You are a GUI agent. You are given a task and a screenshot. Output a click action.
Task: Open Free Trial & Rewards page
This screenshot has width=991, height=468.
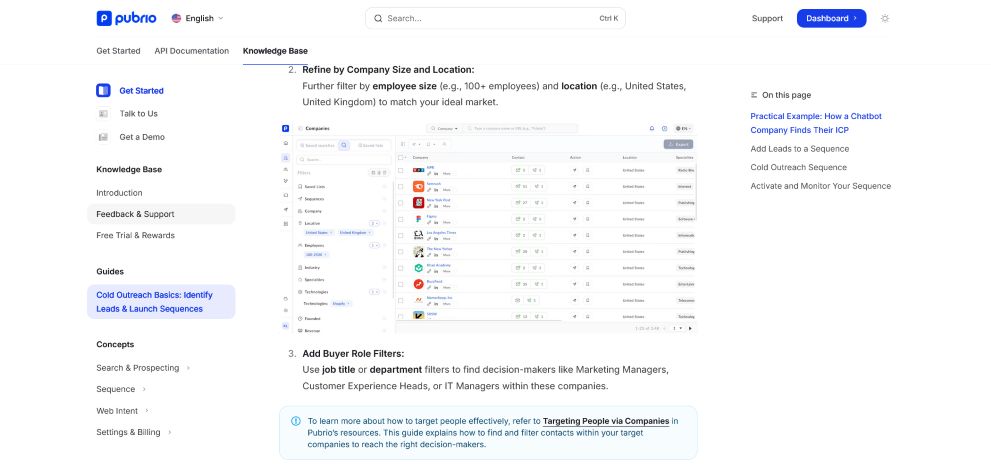click(x=135, y=235)
